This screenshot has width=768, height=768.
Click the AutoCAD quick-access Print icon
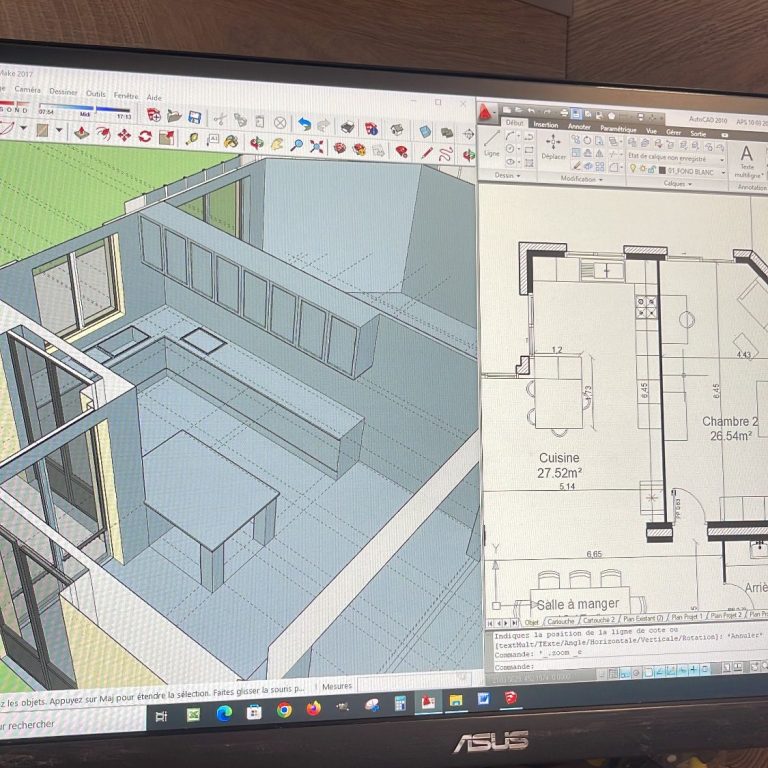(563, 114)
